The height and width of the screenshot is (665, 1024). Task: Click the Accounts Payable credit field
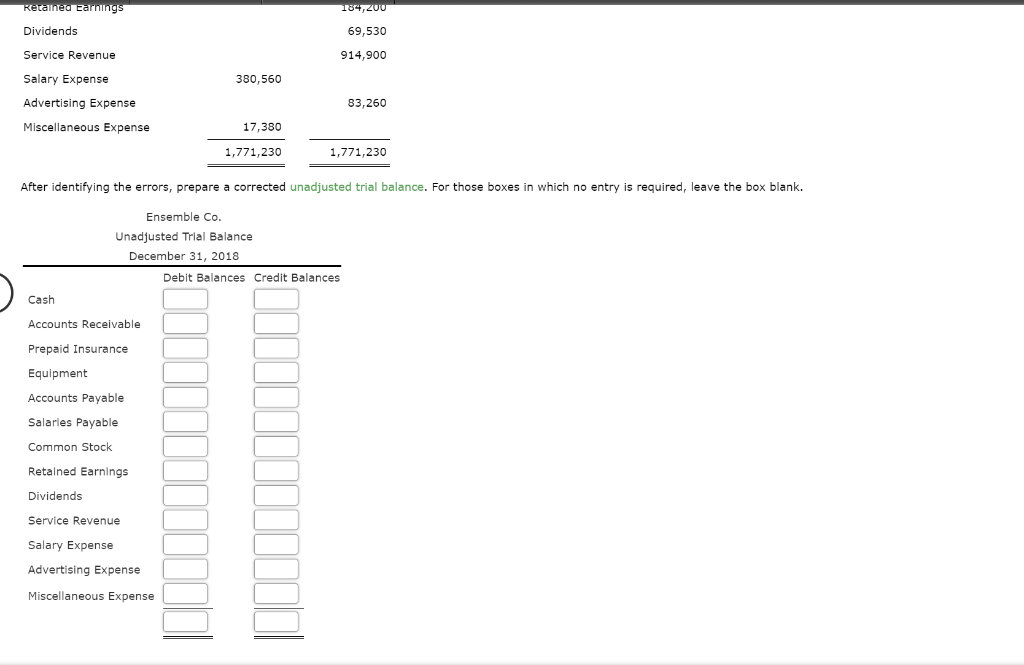276,396
